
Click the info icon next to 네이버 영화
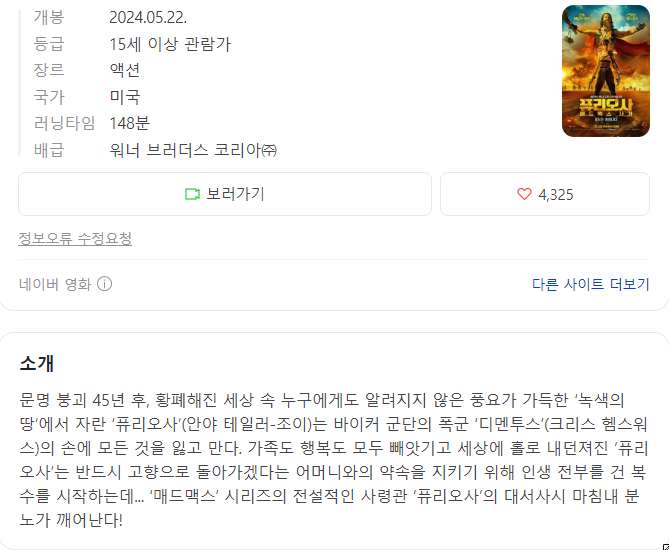point(105,284)
